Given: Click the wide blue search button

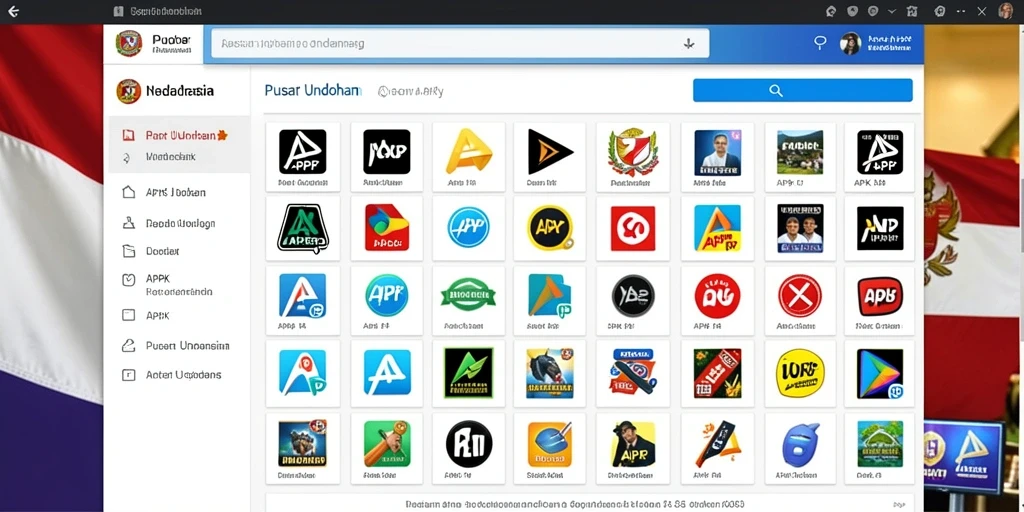Looking at the screenshot, I should click(803, 91).
